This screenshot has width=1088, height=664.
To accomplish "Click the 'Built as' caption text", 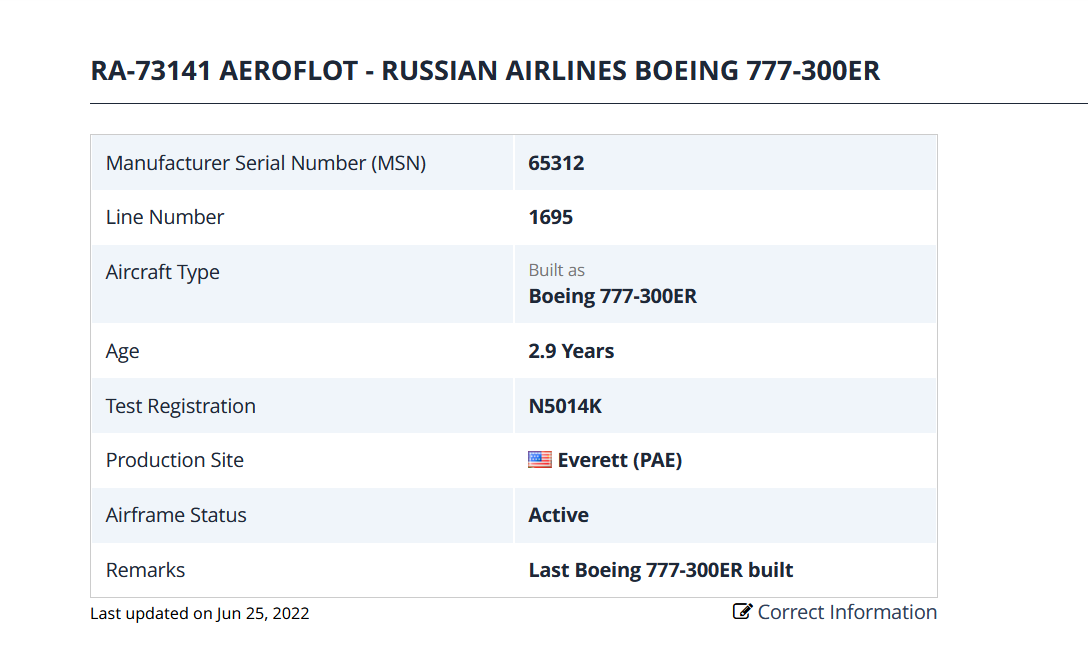I will pyautogui.click(x=556, y=270).
